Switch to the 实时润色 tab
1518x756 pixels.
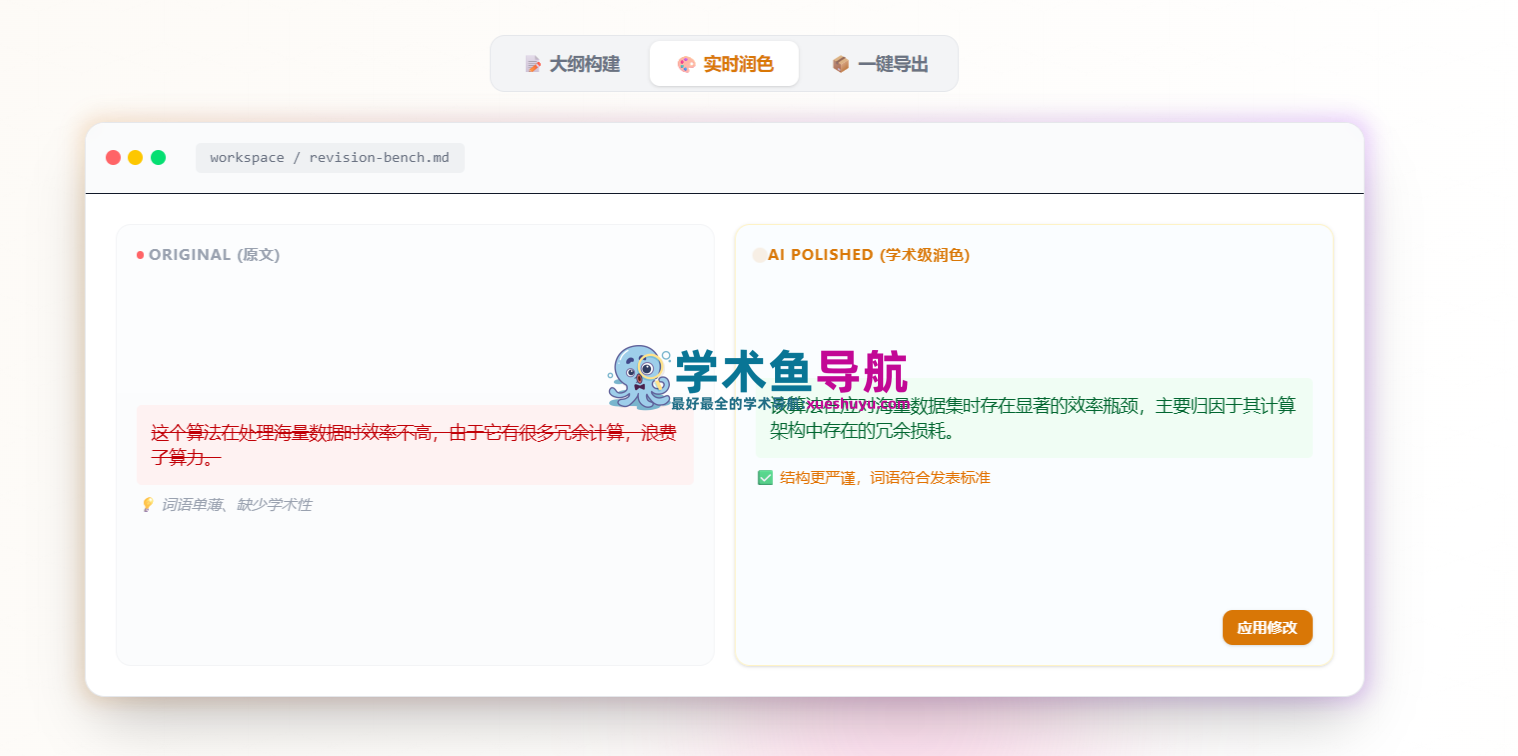tap(724, 64)
